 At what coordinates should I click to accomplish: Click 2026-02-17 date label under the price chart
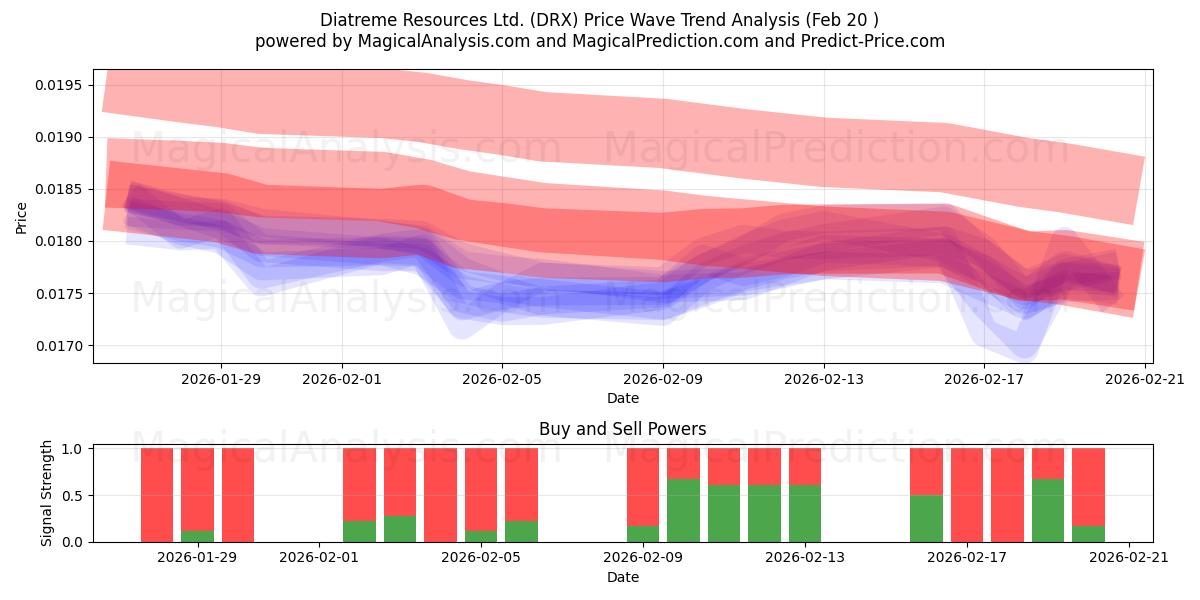(985, 379)
